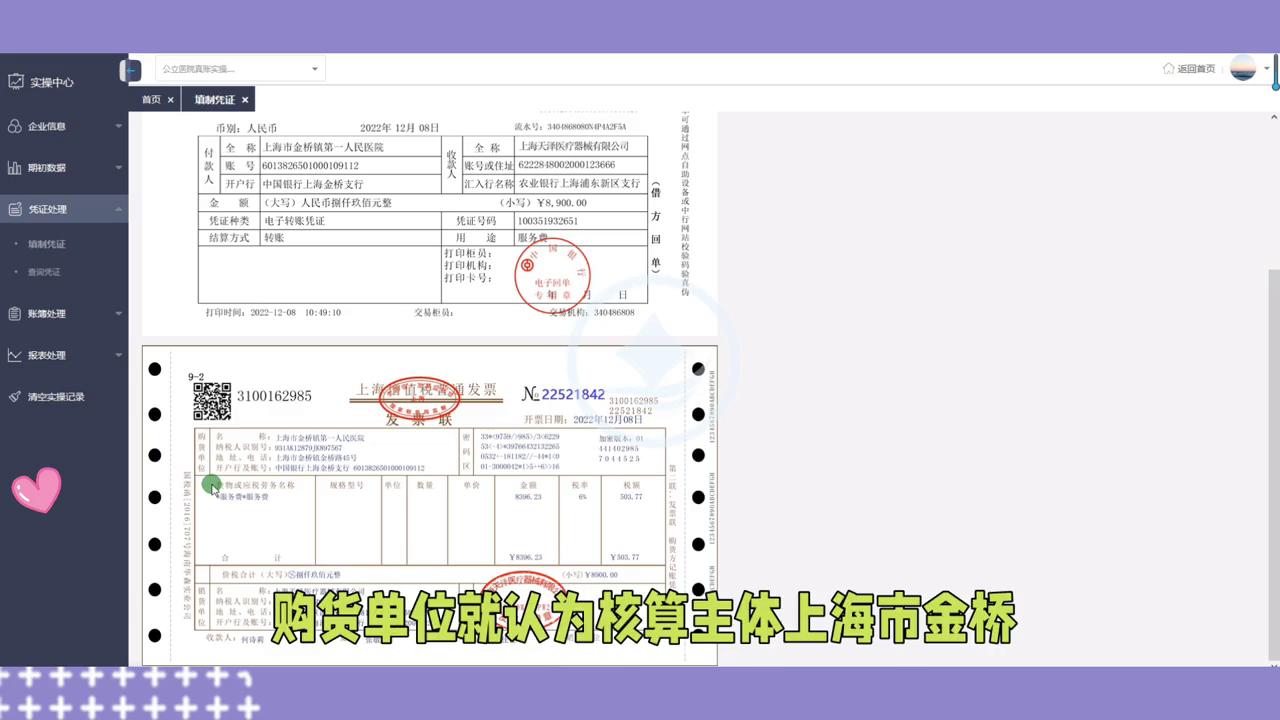Click the 清空实操记录 eraser icon
This screenshot has width=1280, height=720.
pos(17,396)
